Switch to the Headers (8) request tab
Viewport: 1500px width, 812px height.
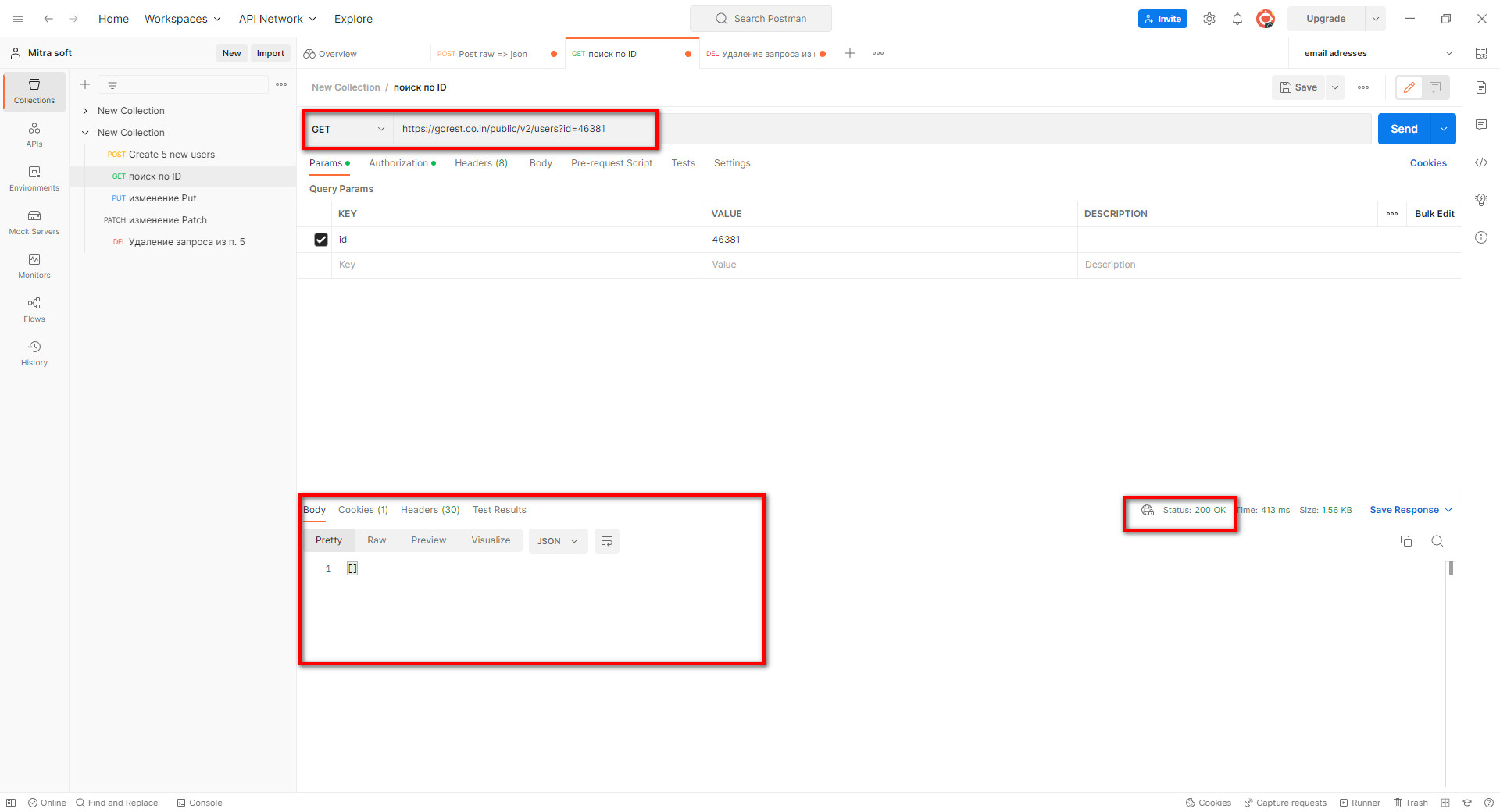(481, 163)
